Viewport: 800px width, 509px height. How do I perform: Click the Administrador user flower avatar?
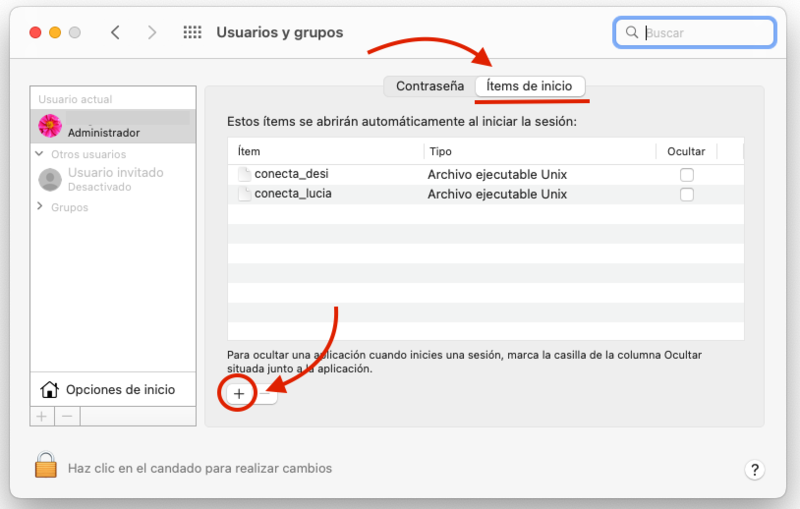(50, 125)
